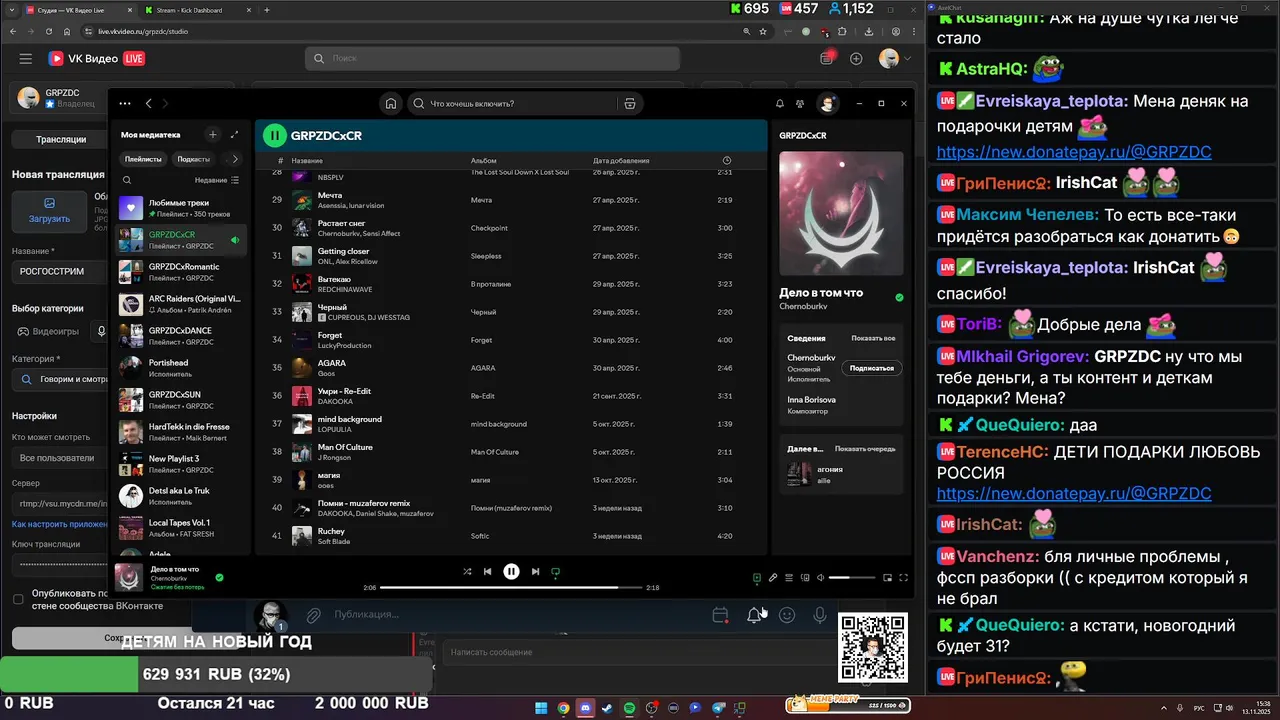Viewport: 1280px width, 720px height.
Task: Sort by Альбом column header
Action: (x=483, y=161)
